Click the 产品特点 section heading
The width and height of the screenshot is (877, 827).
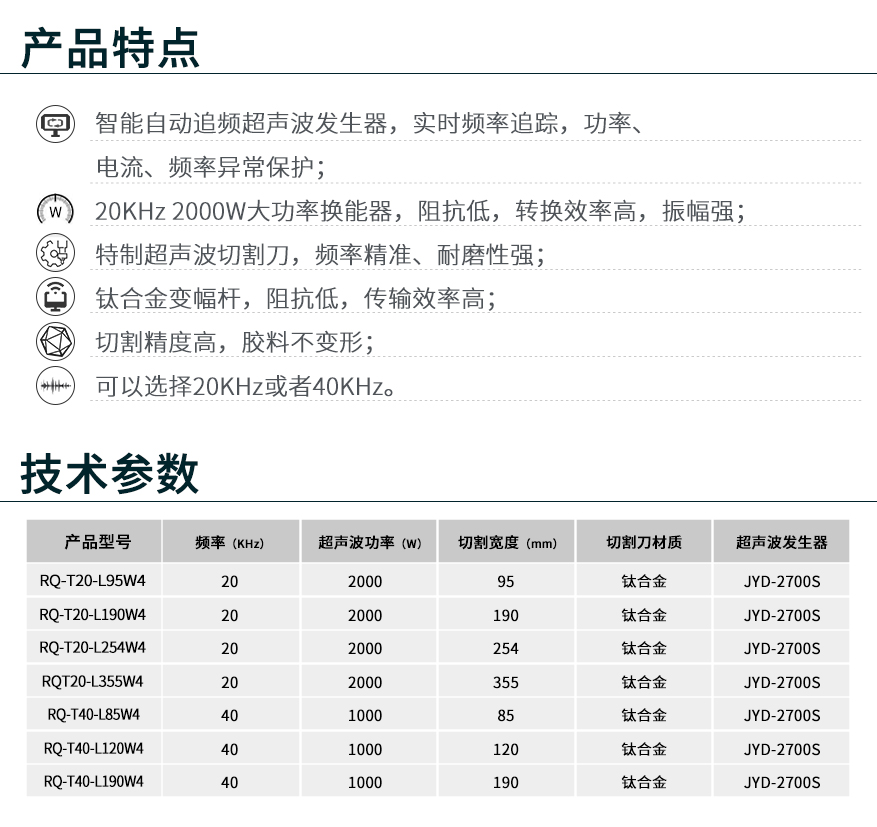tap(110, 47)
